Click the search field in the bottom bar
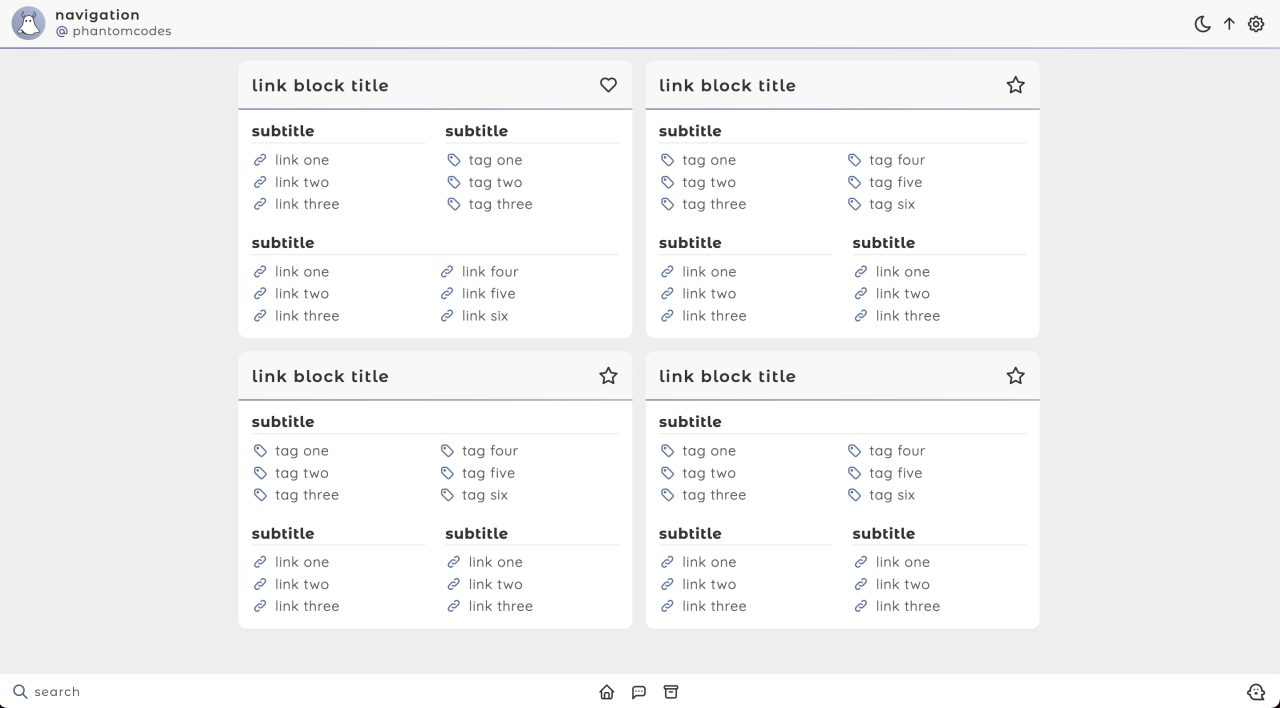 (x=57, y=692)
